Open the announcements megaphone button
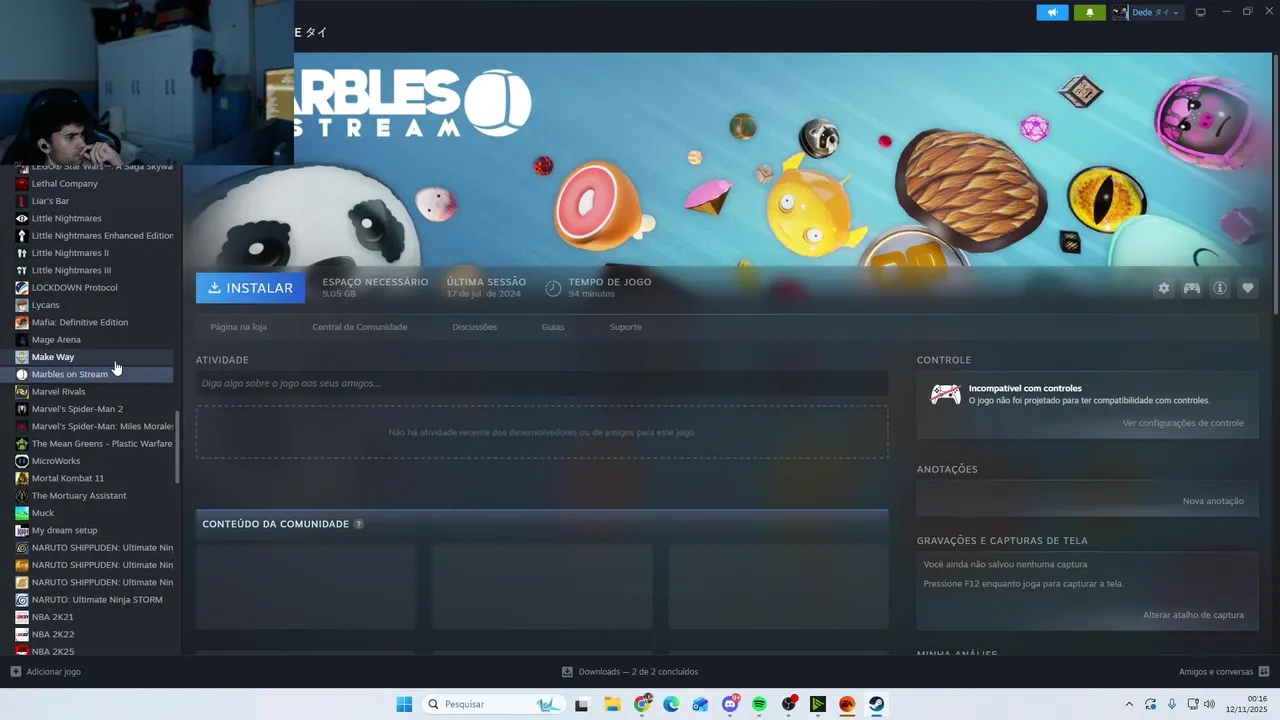Image resolution: width=1280 pixels, height=720 pixels. [x=1052, y=12]
